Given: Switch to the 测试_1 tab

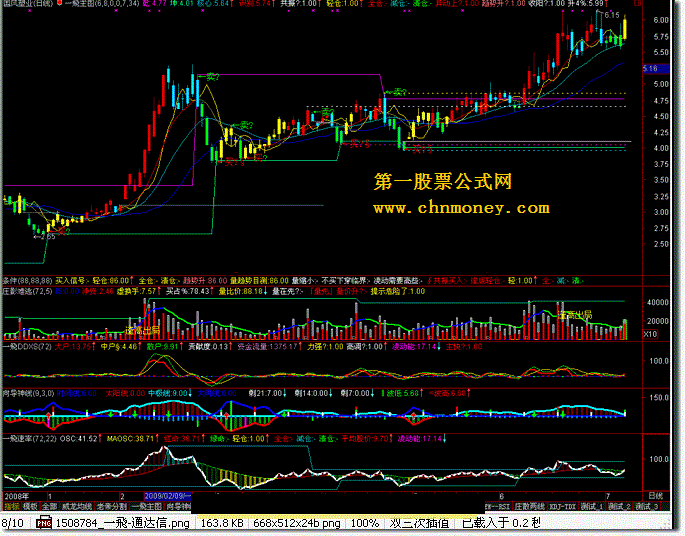Looking at the screenshot, I should pos(592,507).
